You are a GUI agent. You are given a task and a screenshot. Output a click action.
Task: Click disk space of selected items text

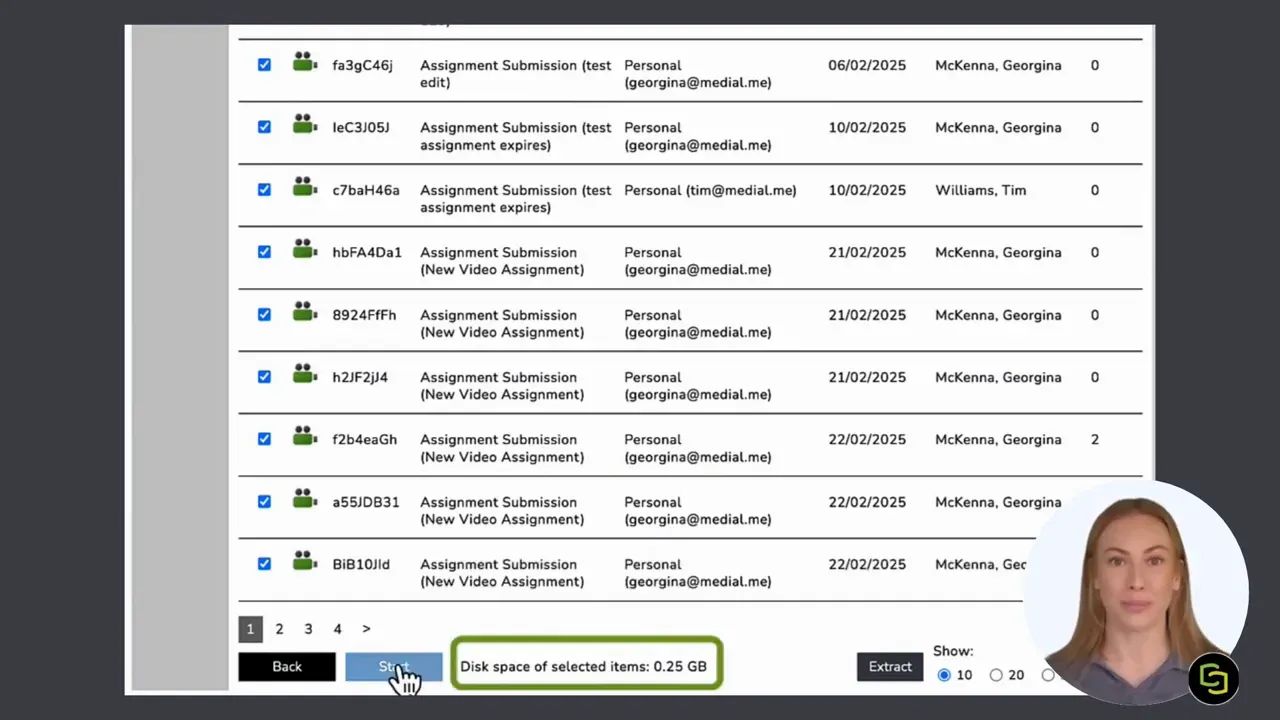(583, 667)
